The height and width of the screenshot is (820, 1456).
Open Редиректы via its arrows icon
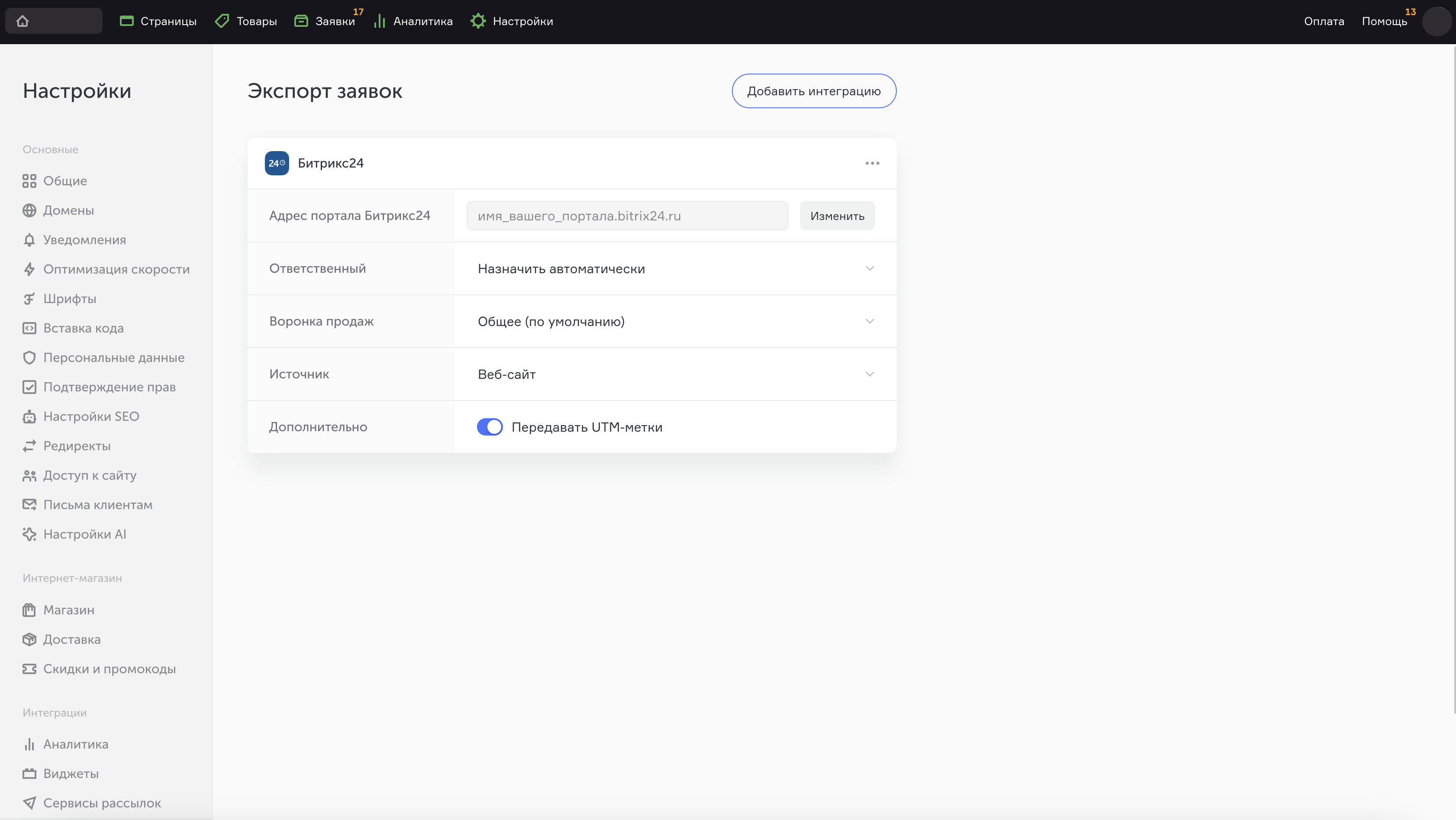29,446
